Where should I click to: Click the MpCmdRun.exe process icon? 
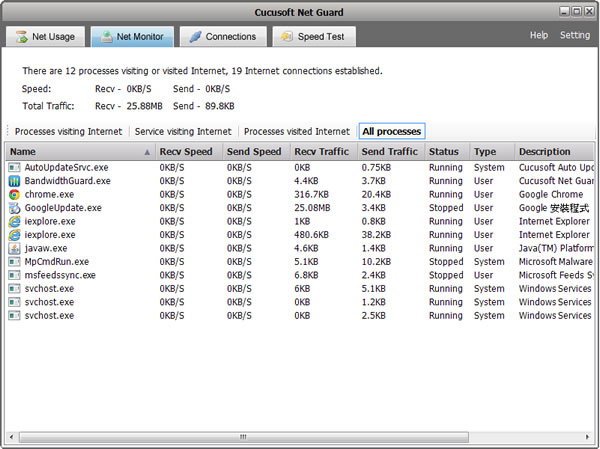click(14, 262)
